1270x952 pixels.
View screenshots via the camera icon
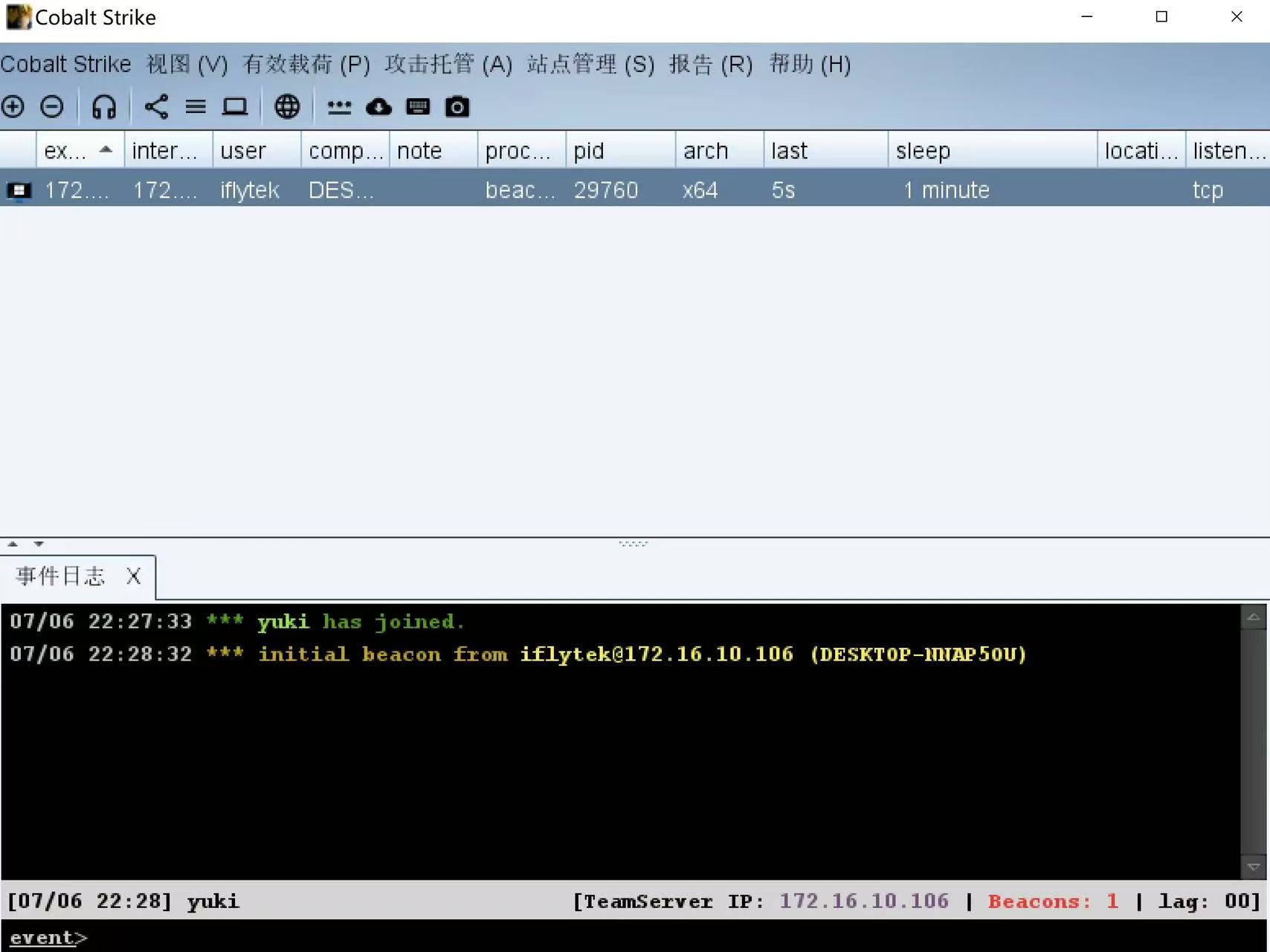457,107
